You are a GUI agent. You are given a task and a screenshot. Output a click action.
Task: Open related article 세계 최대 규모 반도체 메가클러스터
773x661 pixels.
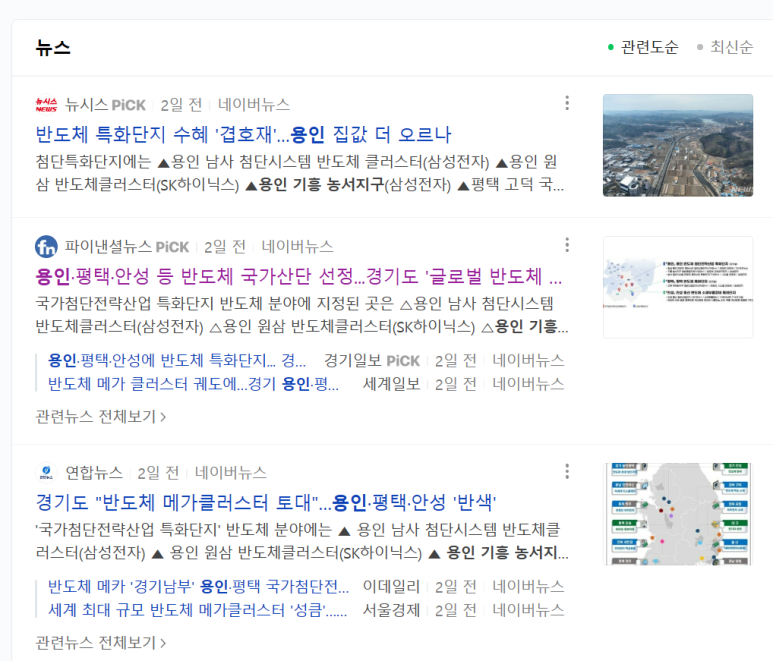197,610
